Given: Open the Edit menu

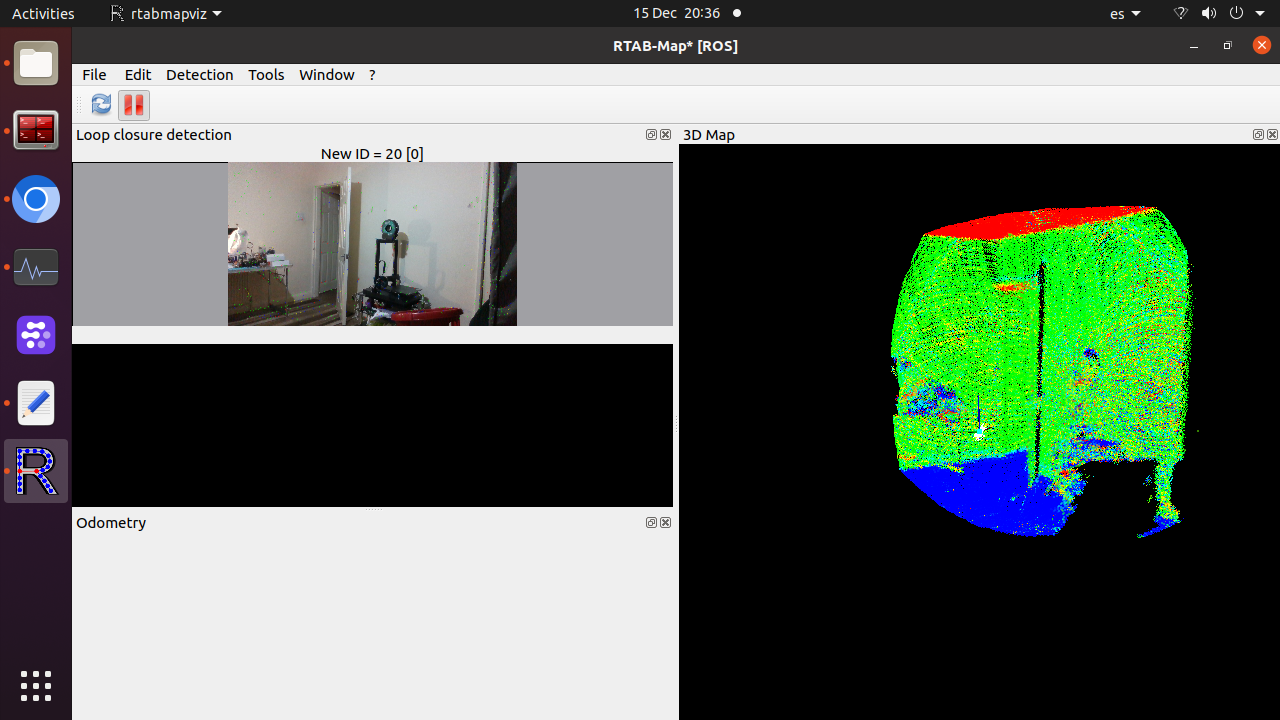Looking at the screenshot, I should [137, 75].
